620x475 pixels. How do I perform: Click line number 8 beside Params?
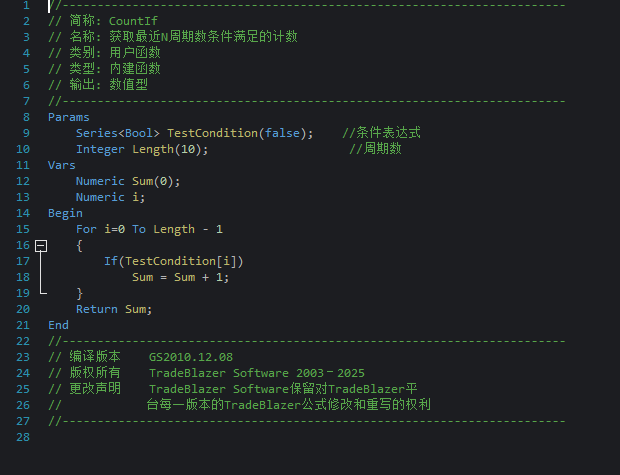23,117
